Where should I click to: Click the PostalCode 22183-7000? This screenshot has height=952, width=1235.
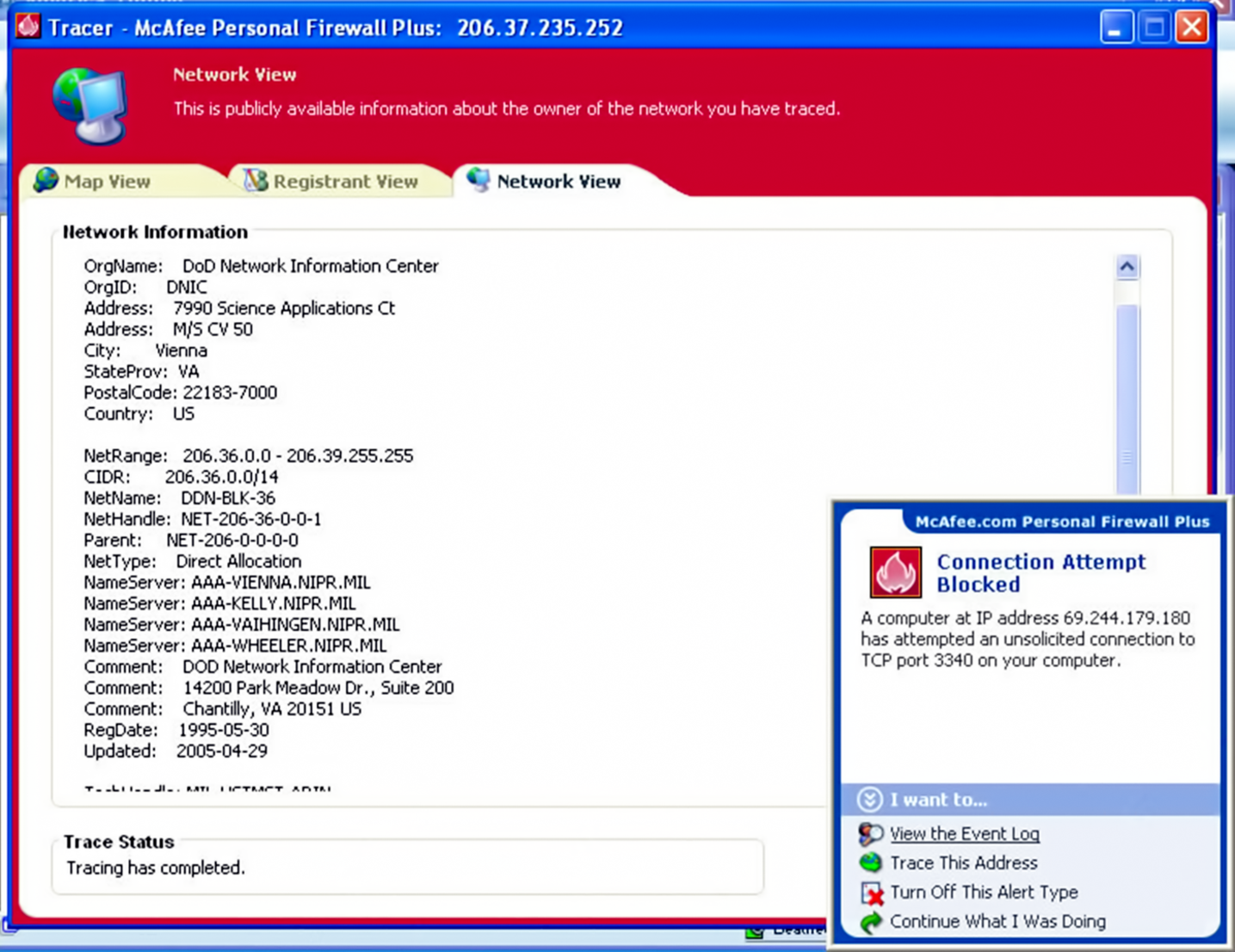[x=230, y=393]
